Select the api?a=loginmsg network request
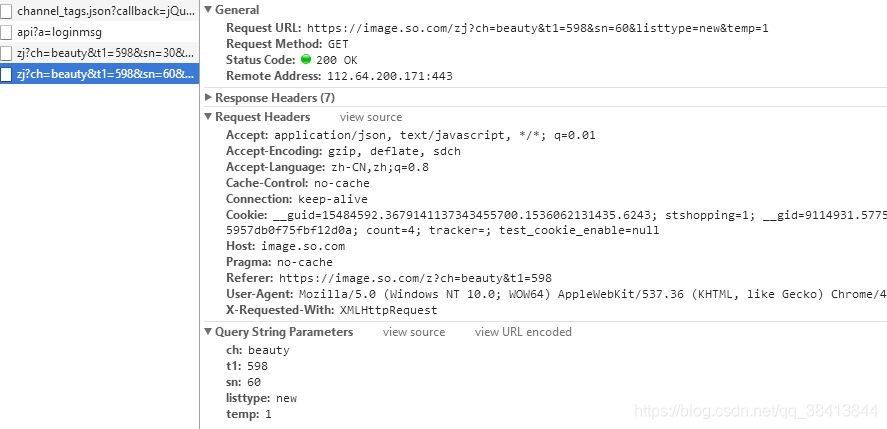The height and width of the screenshot is (429, 887). click(x=100, y=32)
